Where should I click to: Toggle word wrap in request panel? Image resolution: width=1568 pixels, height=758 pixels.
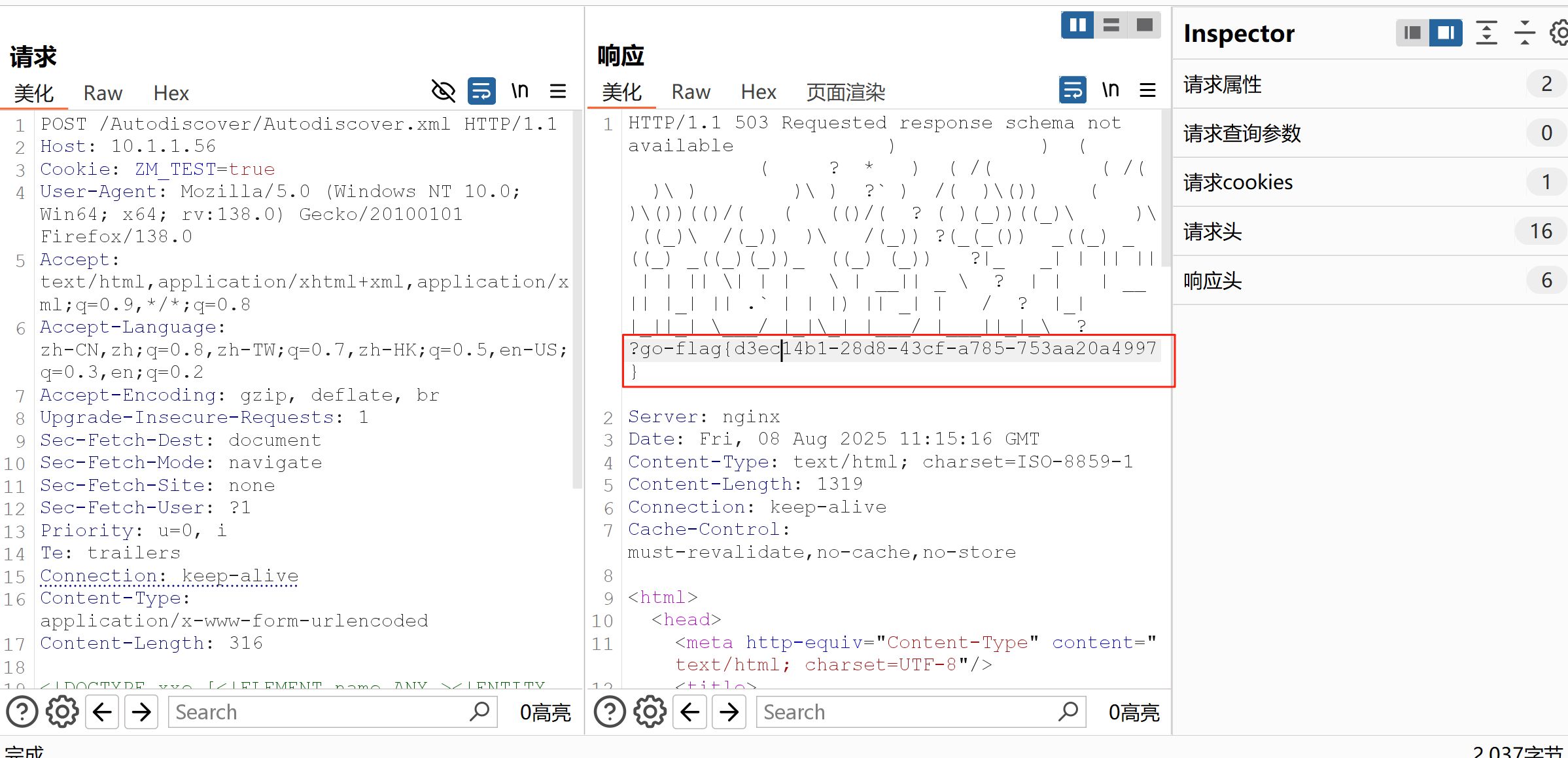coord(481,91)
